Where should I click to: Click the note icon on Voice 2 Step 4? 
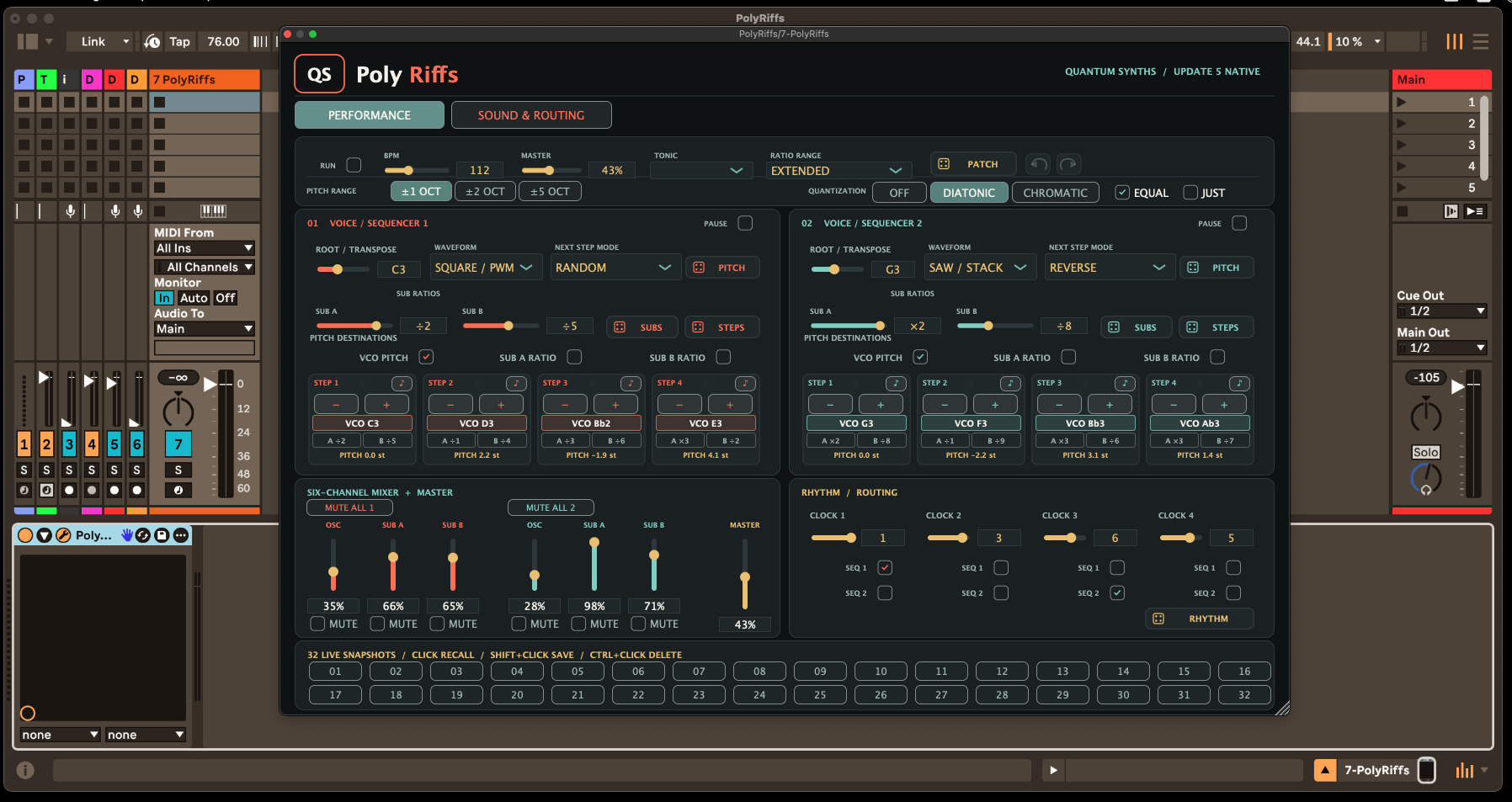1239,384
